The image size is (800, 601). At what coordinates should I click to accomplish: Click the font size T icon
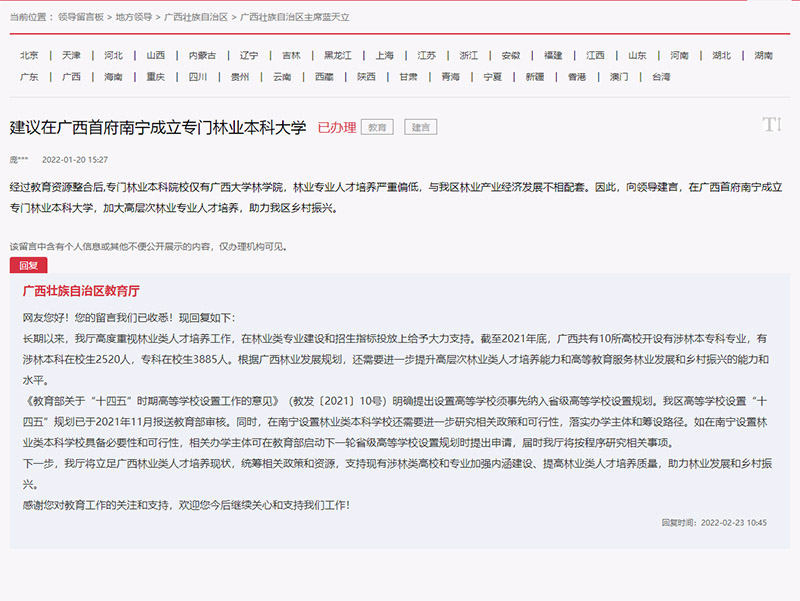[x=771, y=124]
